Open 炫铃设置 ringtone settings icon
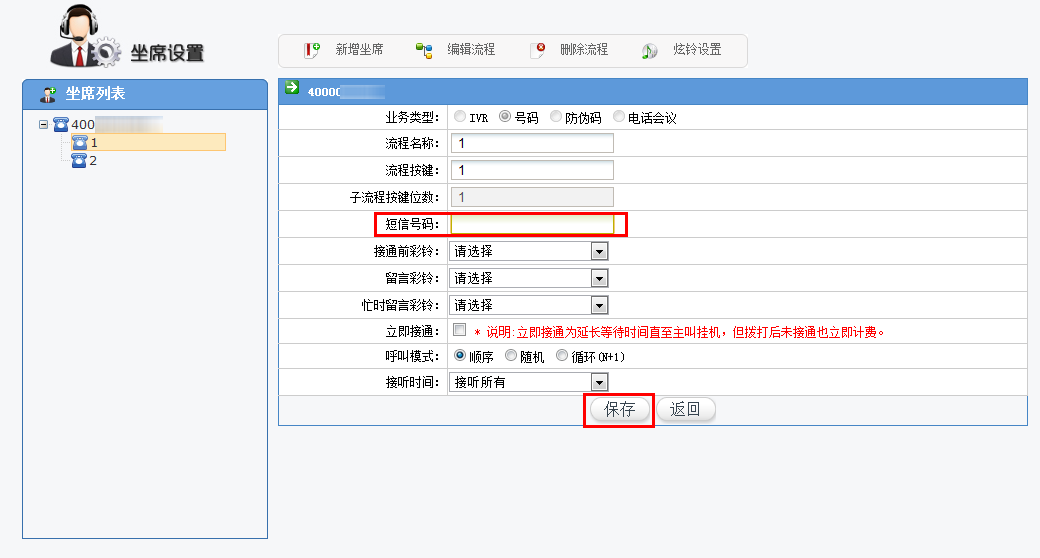 [x=650, y=50]
